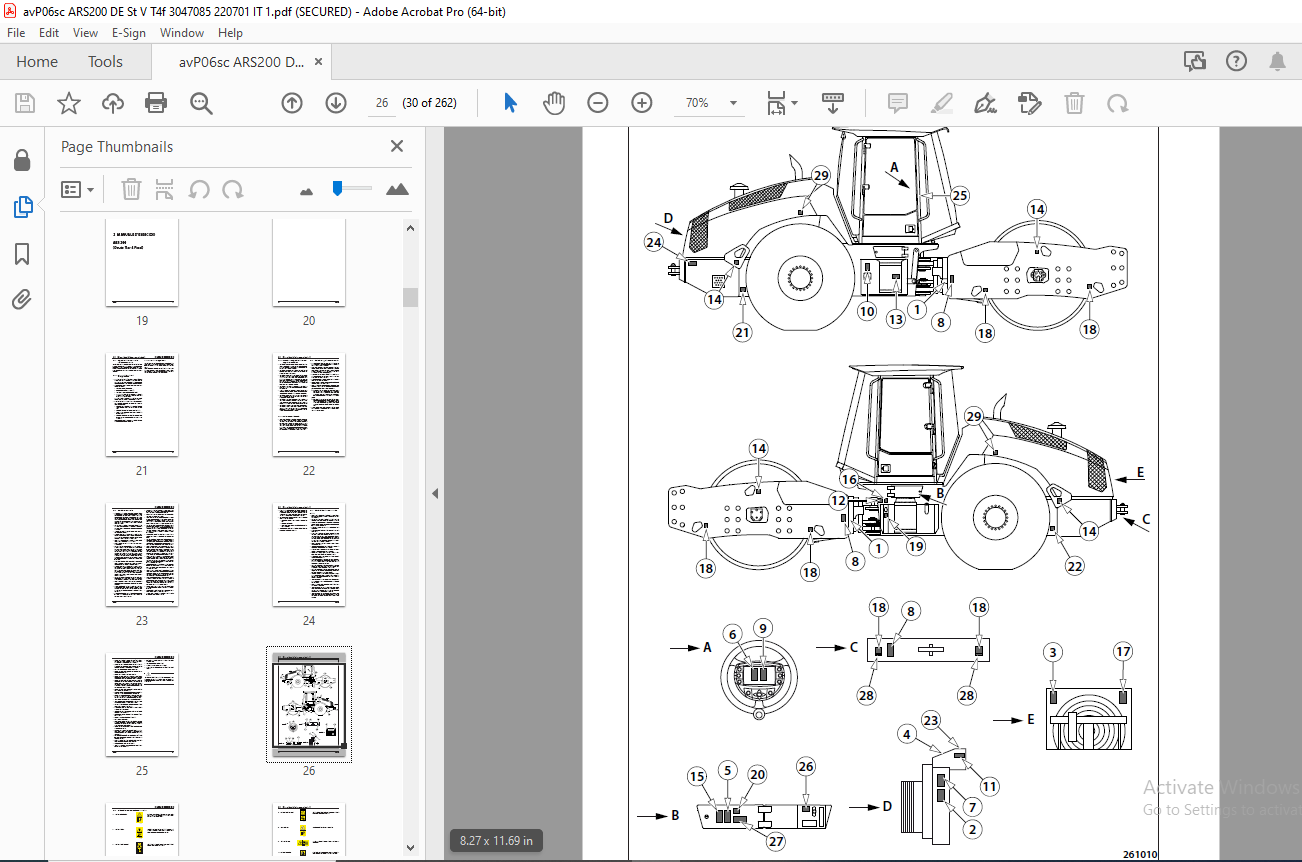Click the delete trash icon in toolbar
1302x862 pixels.
coord(1074,103)
